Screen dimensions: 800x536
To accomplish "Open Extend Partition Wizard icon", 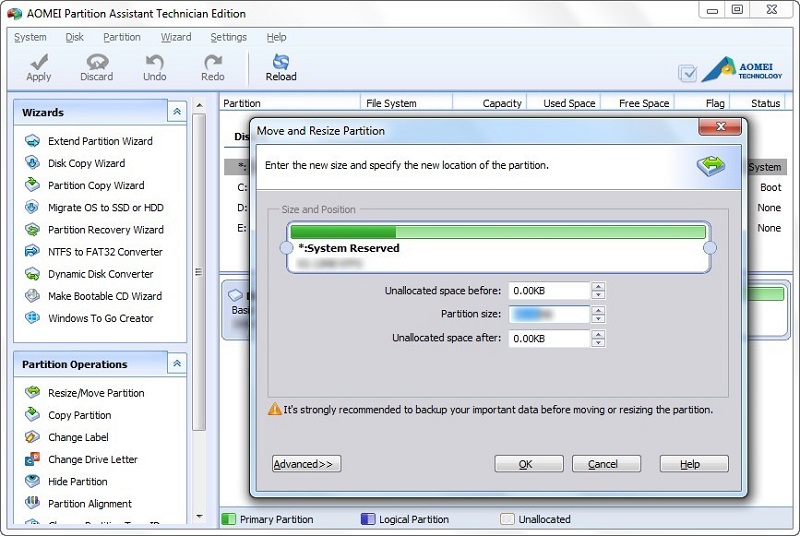I will (x=32, y=141).
